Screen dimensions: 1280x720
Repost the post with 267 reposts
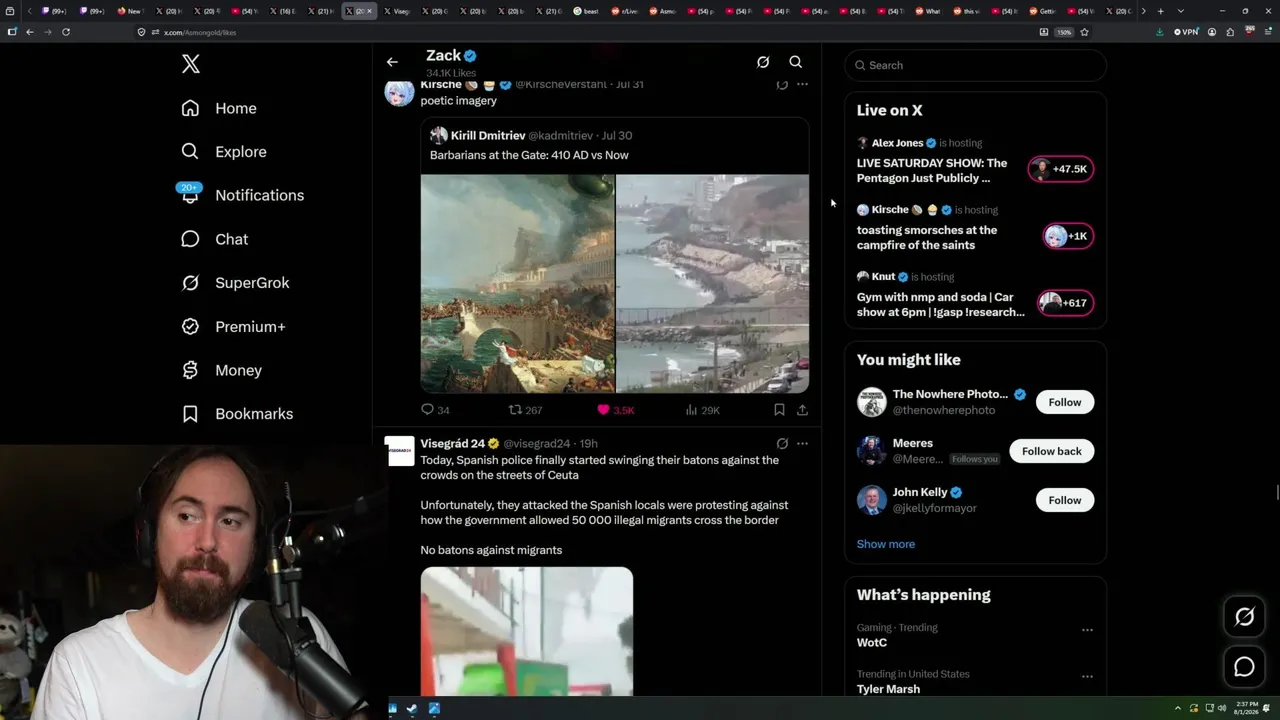[525, 410]
